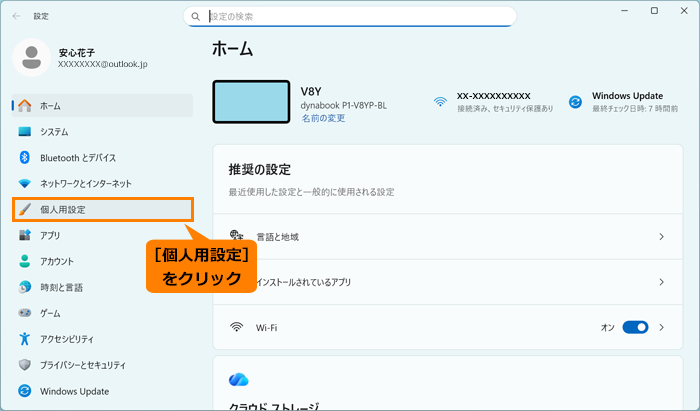Image resolution: width=700 pixels, height=411 pixels.
Task: Open the インストールされているアプリ row
Action: pos(448,282)
